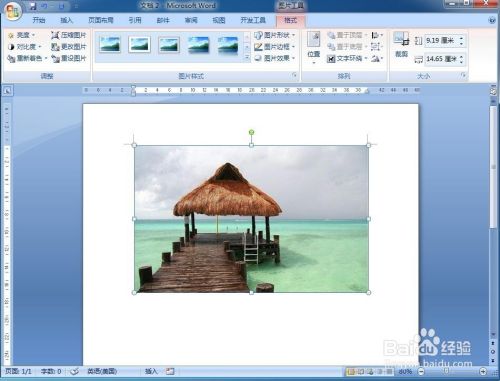Expand the quick access toolbar customize arrow

(x=76, y=6)
